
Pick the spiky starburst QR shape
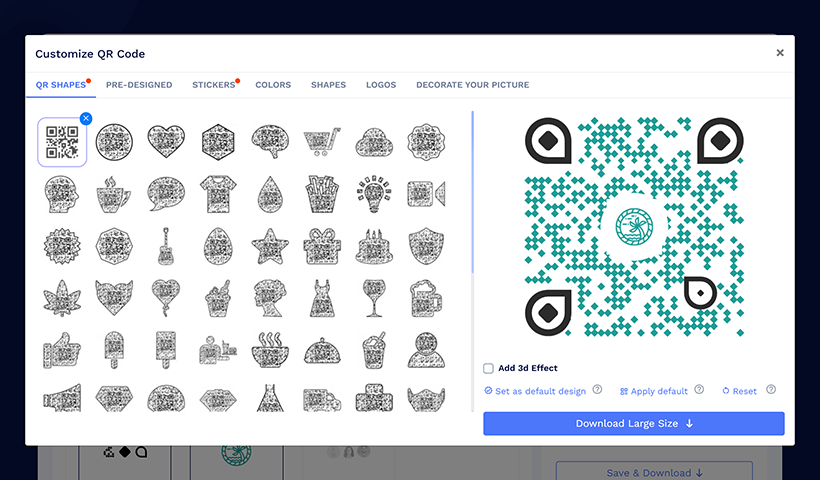[x=62, y=246]
